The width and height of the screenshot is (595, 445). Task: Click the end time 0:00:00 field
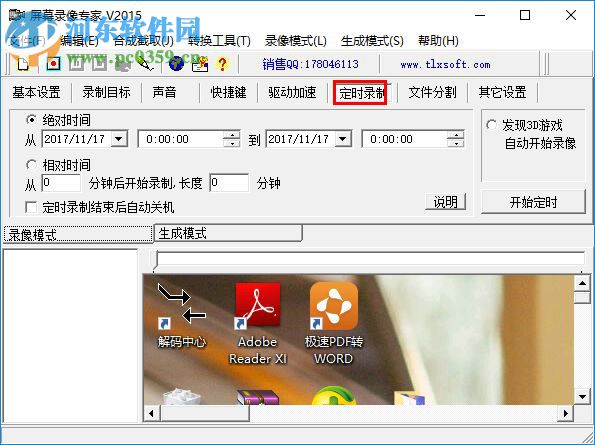pyautogui.click(x=404, y=139)
